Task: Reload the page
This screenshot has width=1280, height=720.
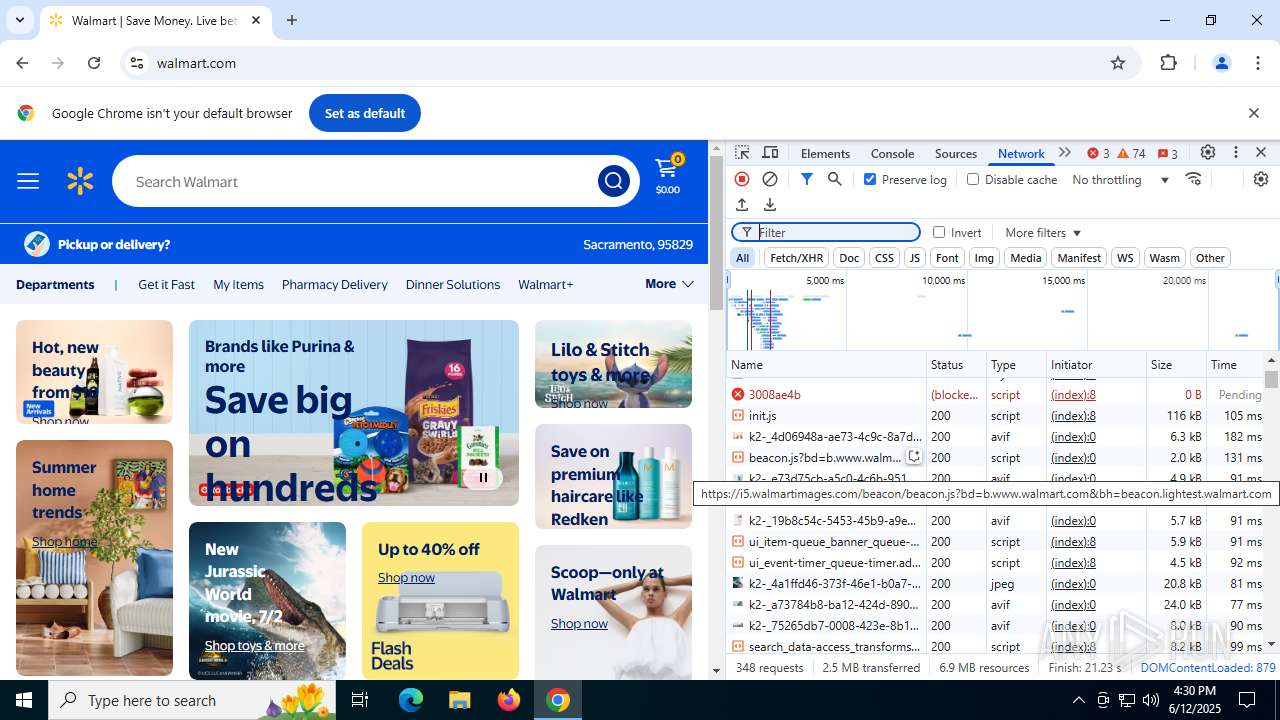Action: pyautogui.click(x=94, y=63)
